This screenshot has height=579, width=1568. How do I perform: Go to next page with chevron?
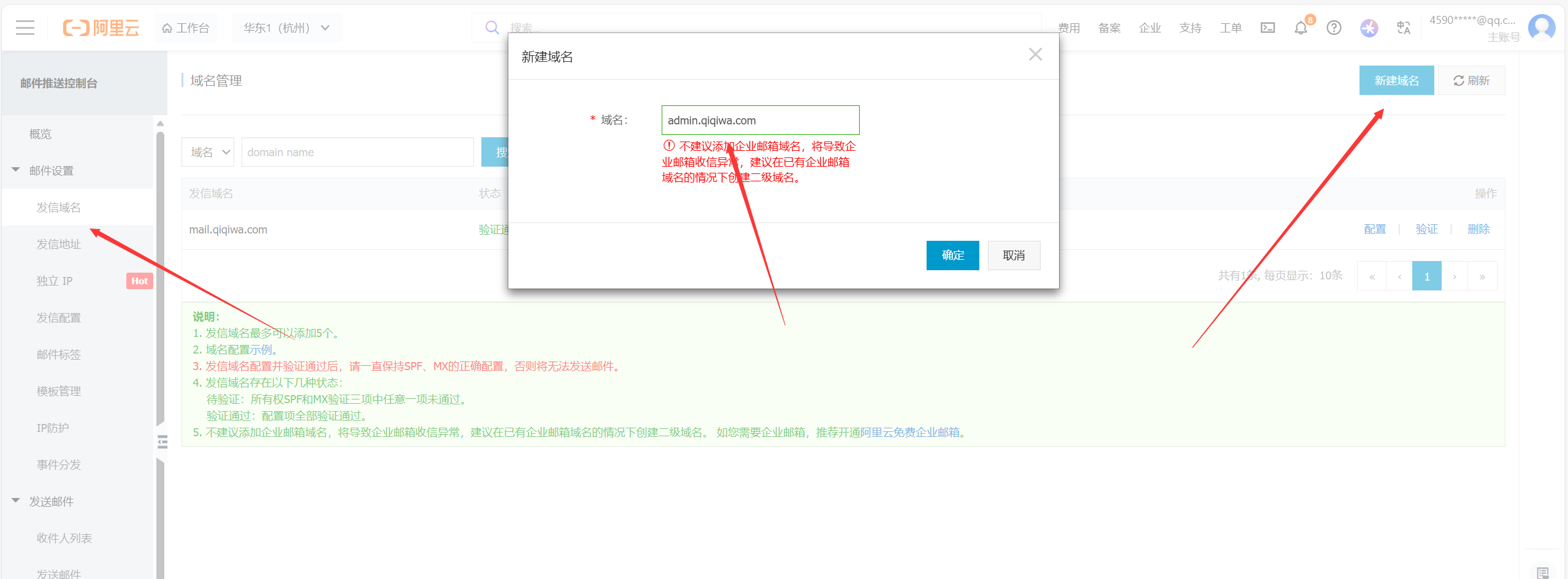pos(1455,276)
